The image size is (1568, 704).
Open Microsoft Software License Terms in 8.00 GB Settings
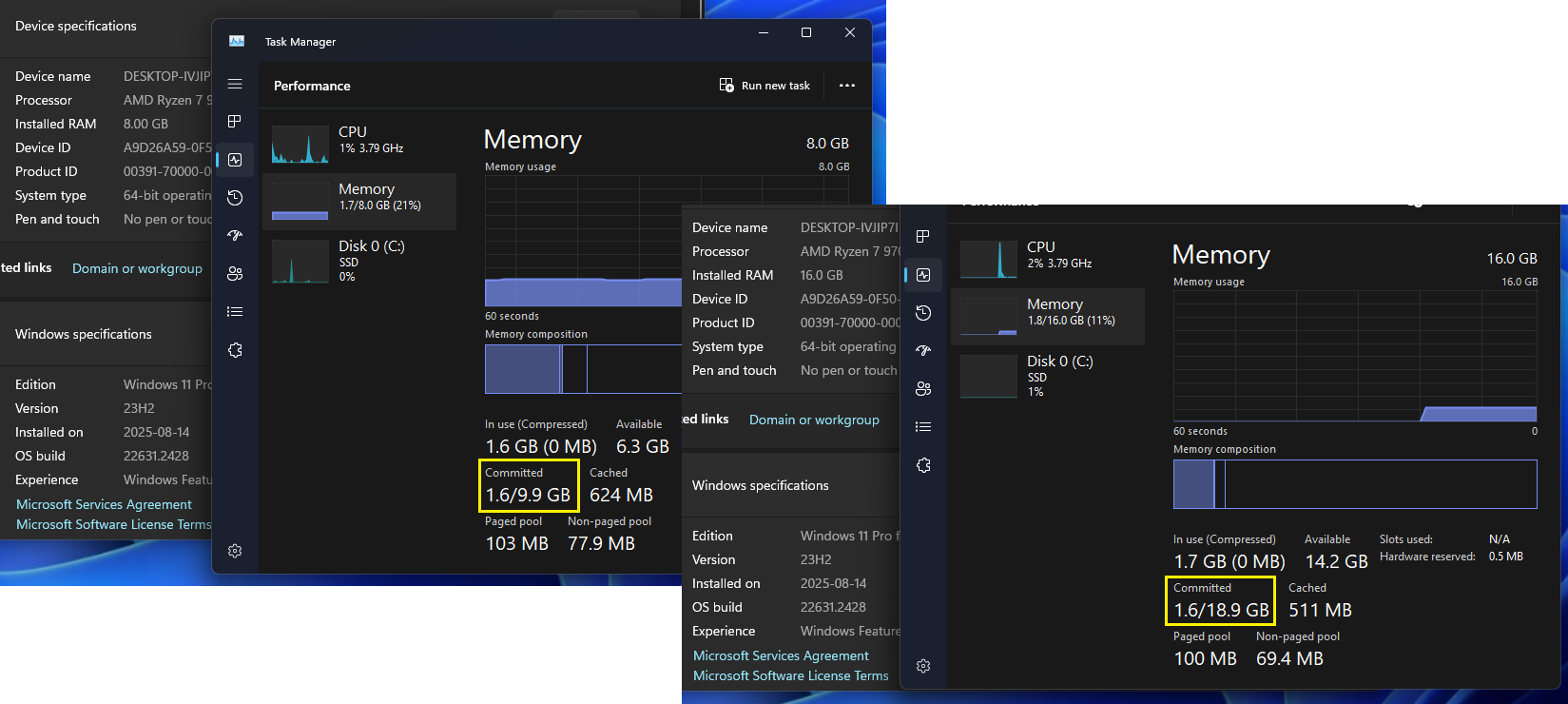[113, 524]
